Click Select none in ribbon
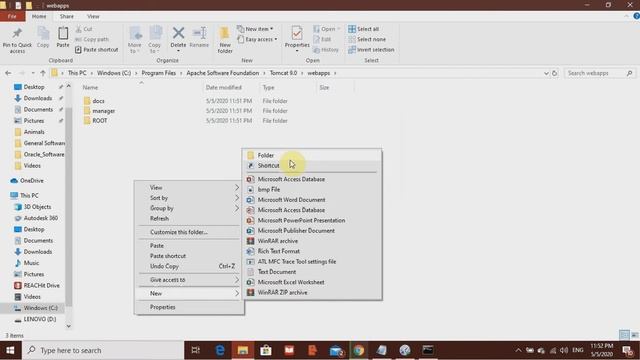Screen dimensions: 640x360 point(367,39)
